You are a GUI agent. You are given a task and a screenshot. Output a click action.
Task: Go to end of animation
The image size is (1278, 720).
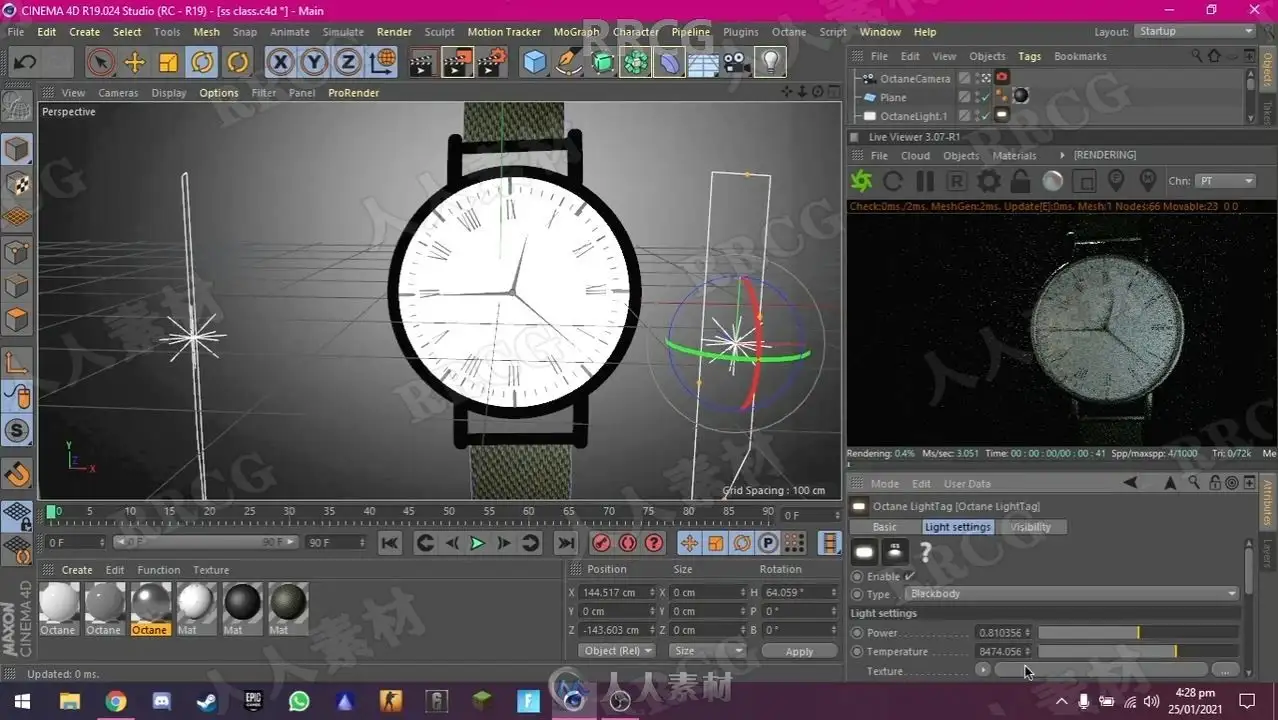click(566, 543)
